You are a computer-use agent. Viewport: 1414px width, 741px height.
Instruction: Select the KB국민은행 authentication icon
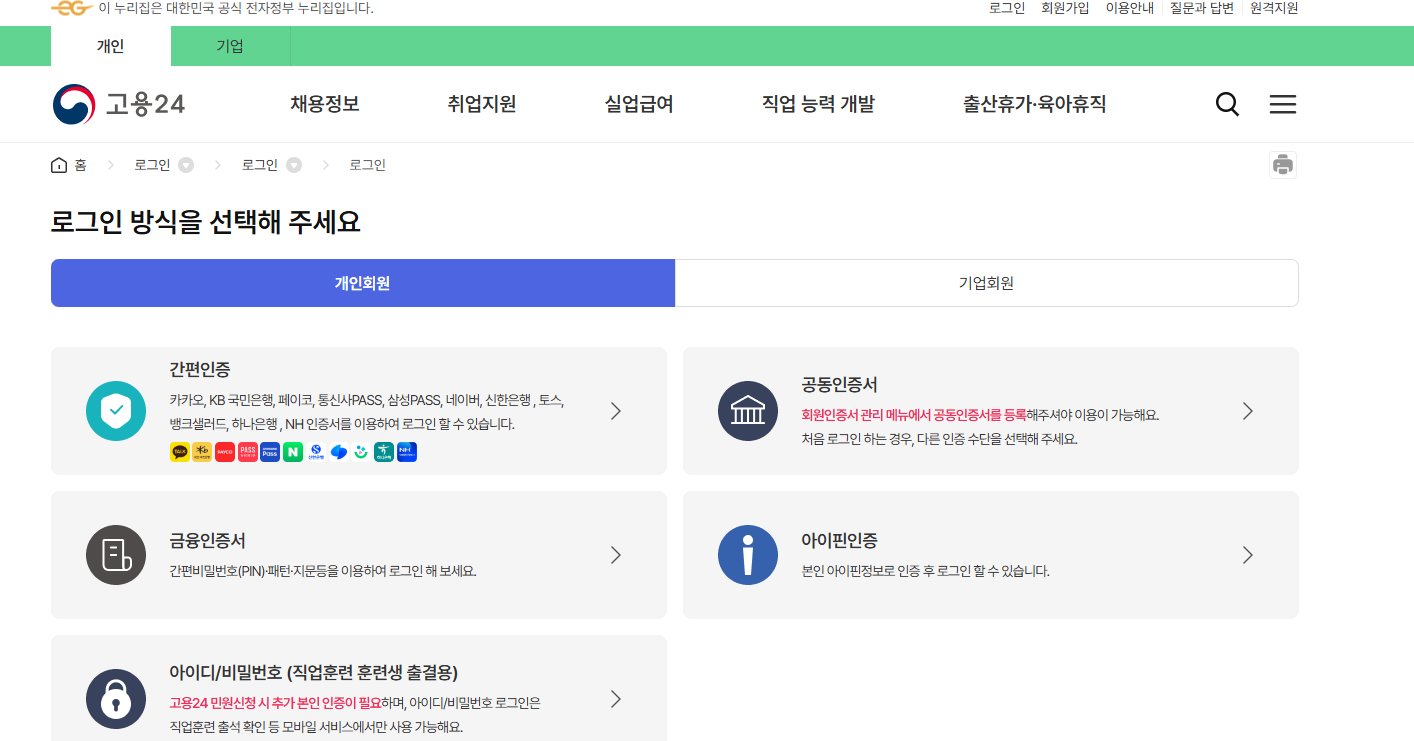(x=201, y=452)
